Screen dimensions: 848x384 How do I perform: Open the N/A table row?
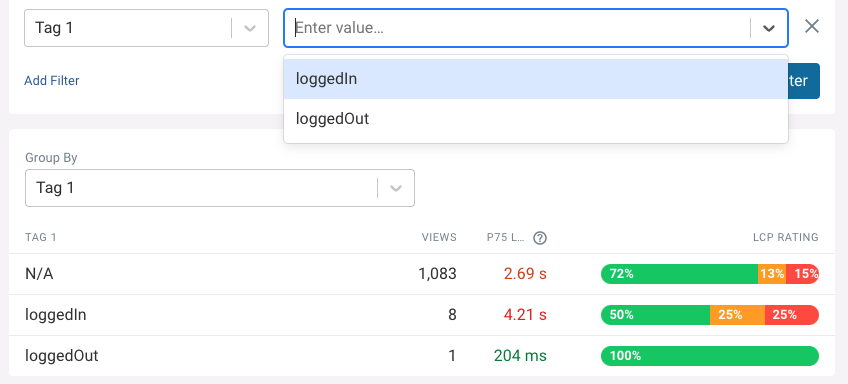(422, 274)
